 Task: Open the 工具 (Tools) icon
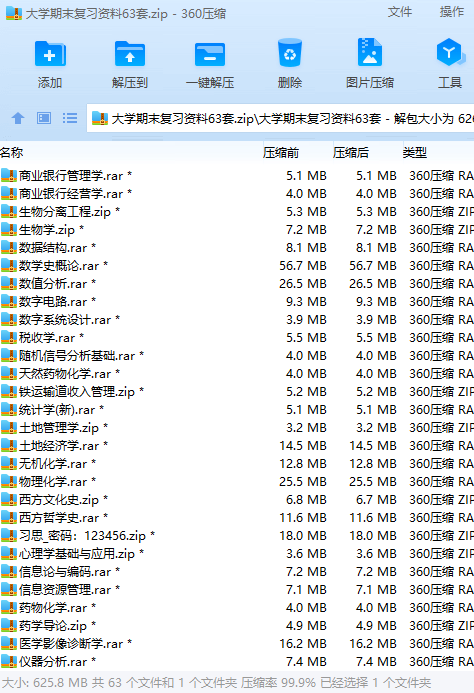[450, 53]
